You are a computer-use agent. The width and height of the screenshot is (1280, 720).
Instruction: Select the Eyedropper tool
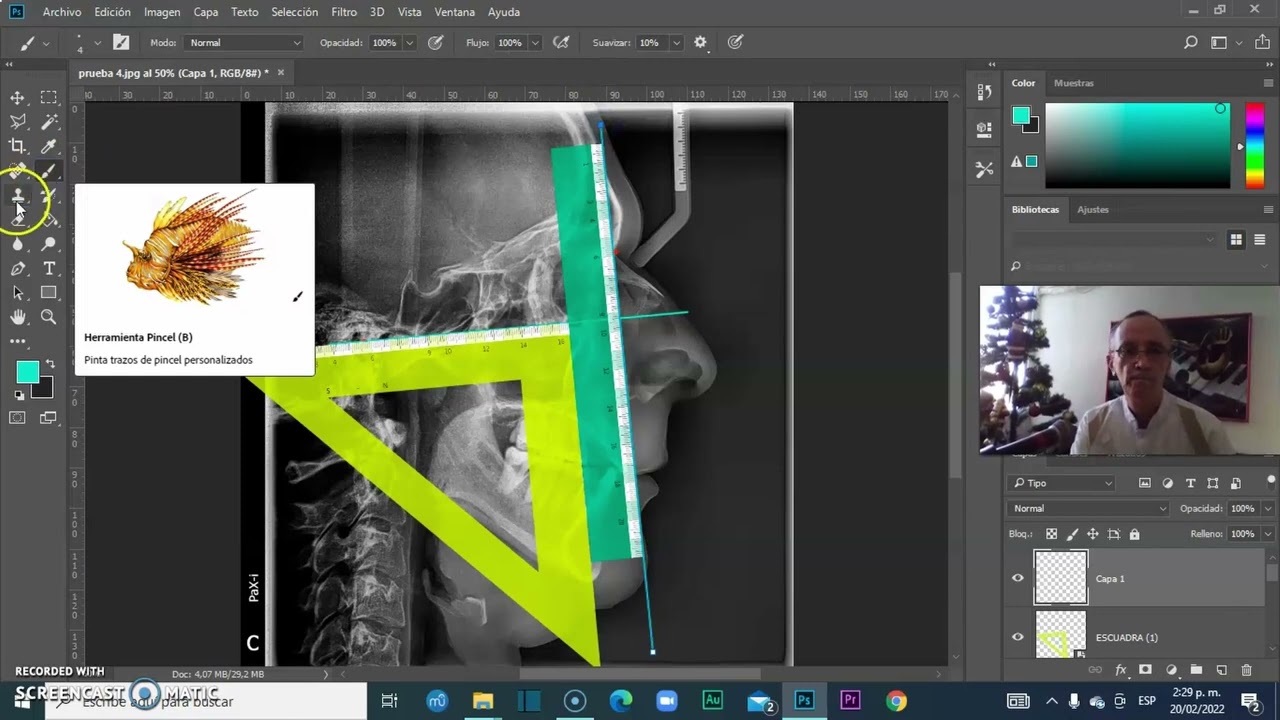click(48, 146)
